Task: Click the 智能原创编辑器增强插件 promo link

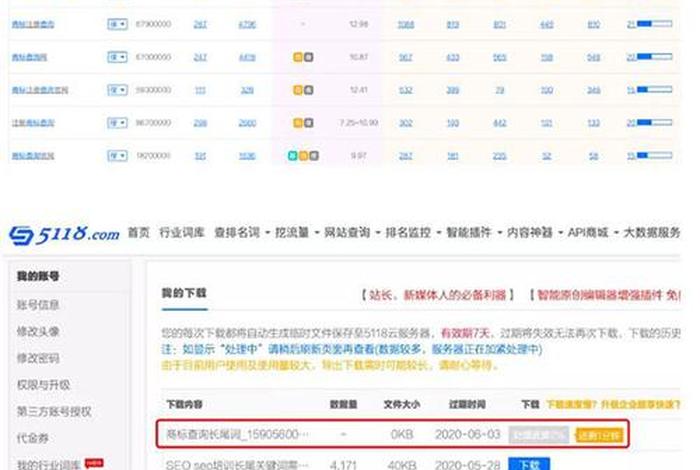Action: point(604,295)
